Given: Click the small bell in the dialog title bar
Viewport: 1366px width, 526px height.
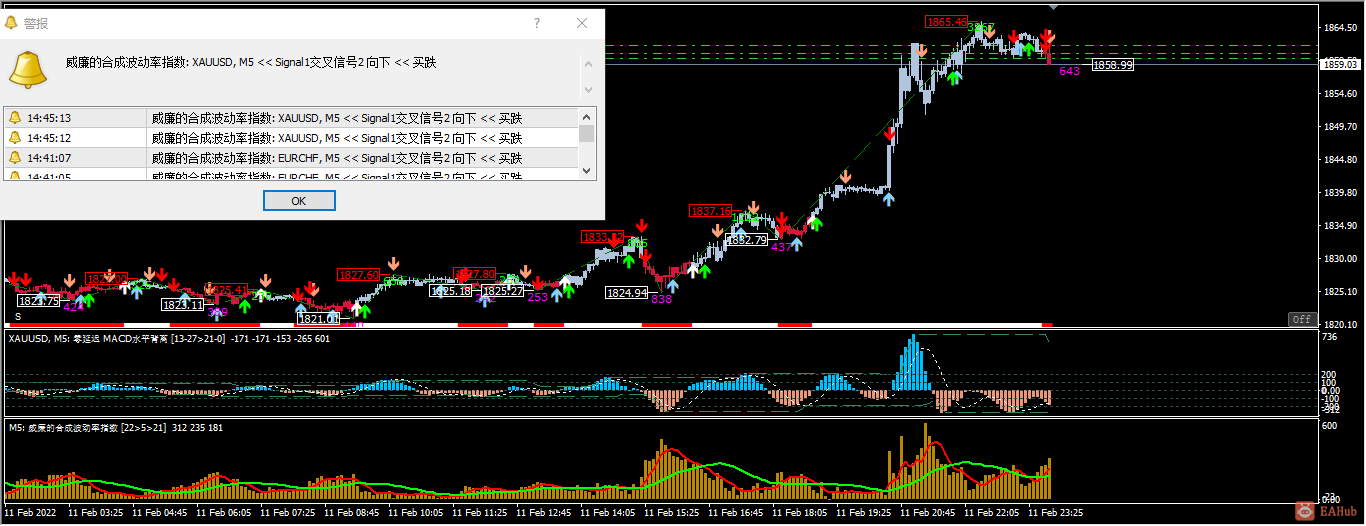Looking at the screenshot, I should (12, 23).
